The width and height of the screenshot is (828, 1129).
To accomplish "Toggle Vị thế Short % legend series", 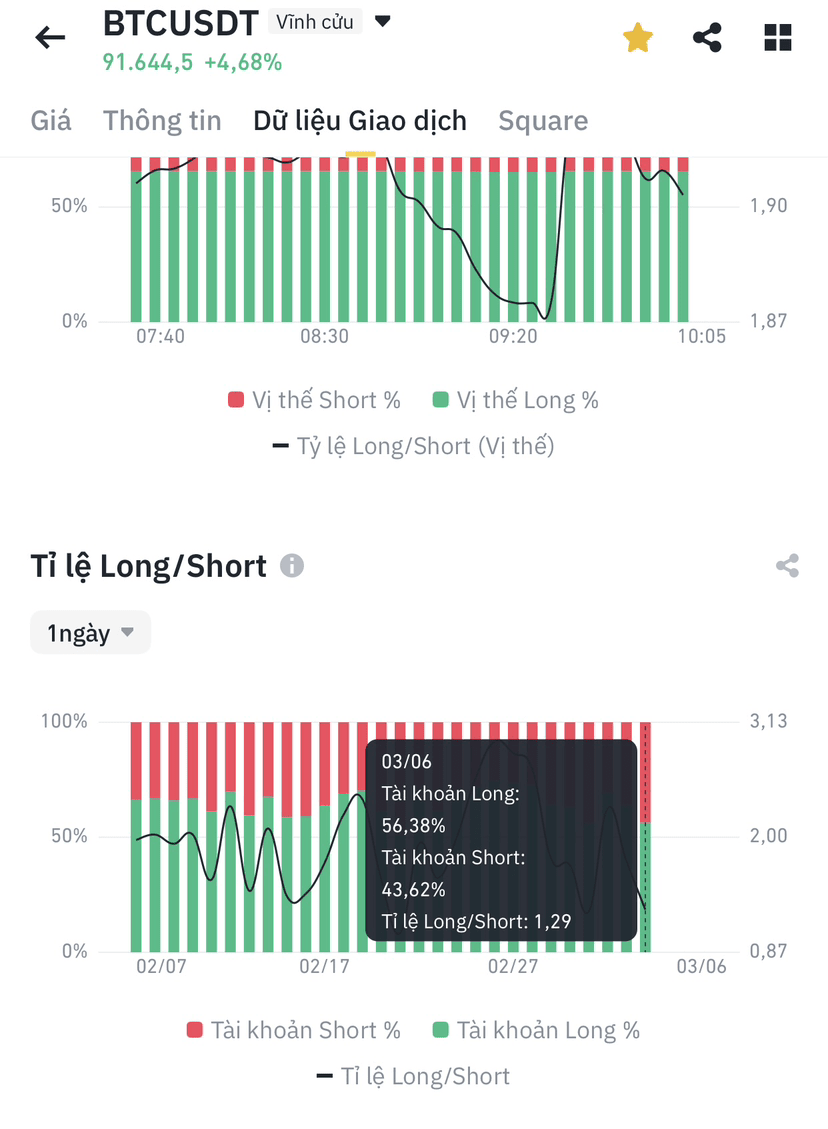I will (x=315, y=400).
